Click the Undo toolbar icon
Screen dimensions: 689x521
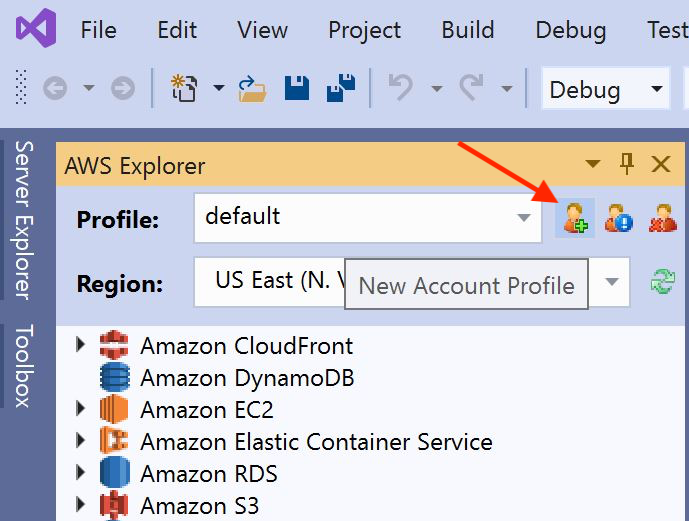401,87
